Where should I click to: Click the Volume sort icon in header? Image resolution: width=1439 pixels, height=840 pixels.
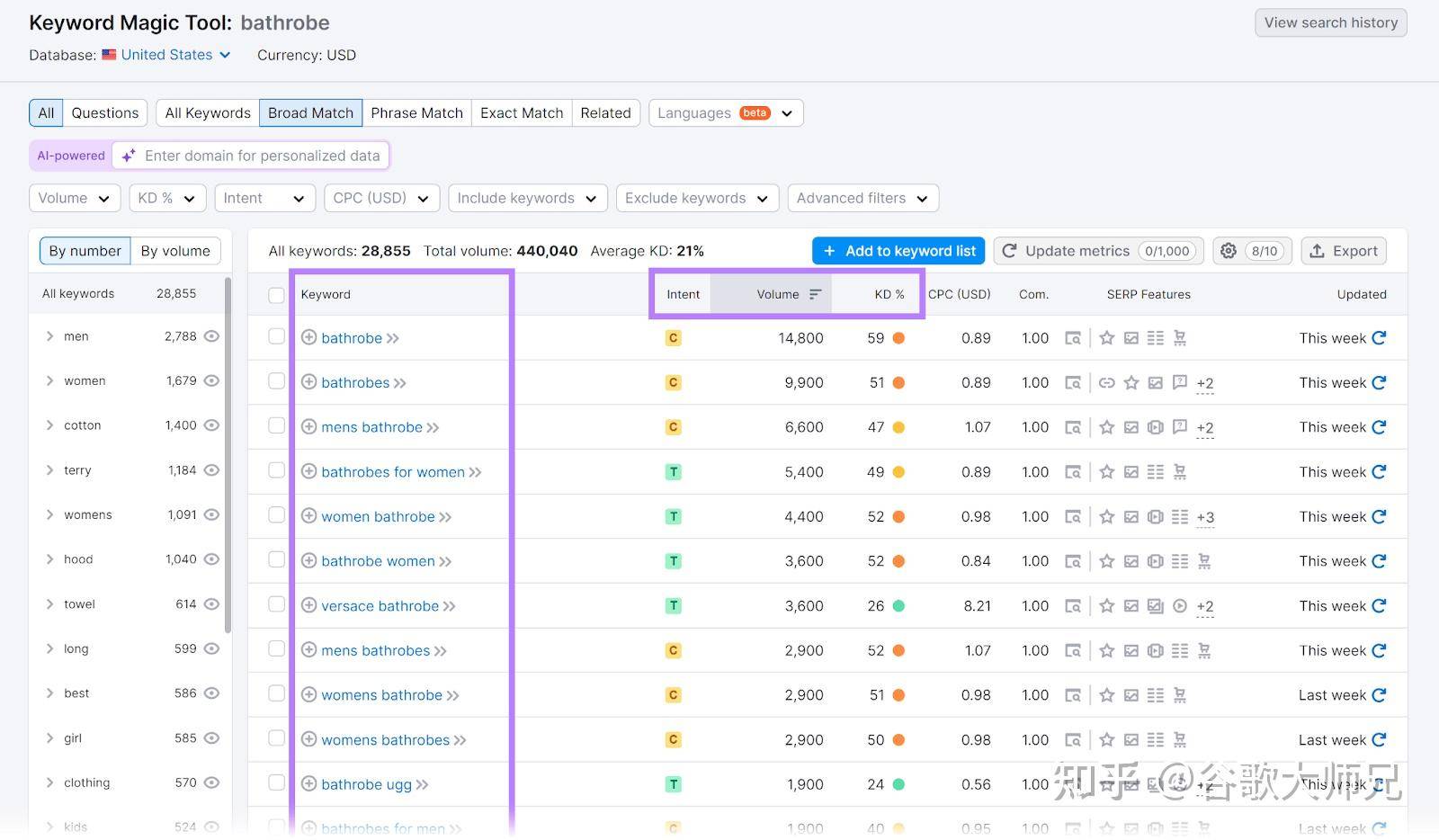(x=815, y=294)
